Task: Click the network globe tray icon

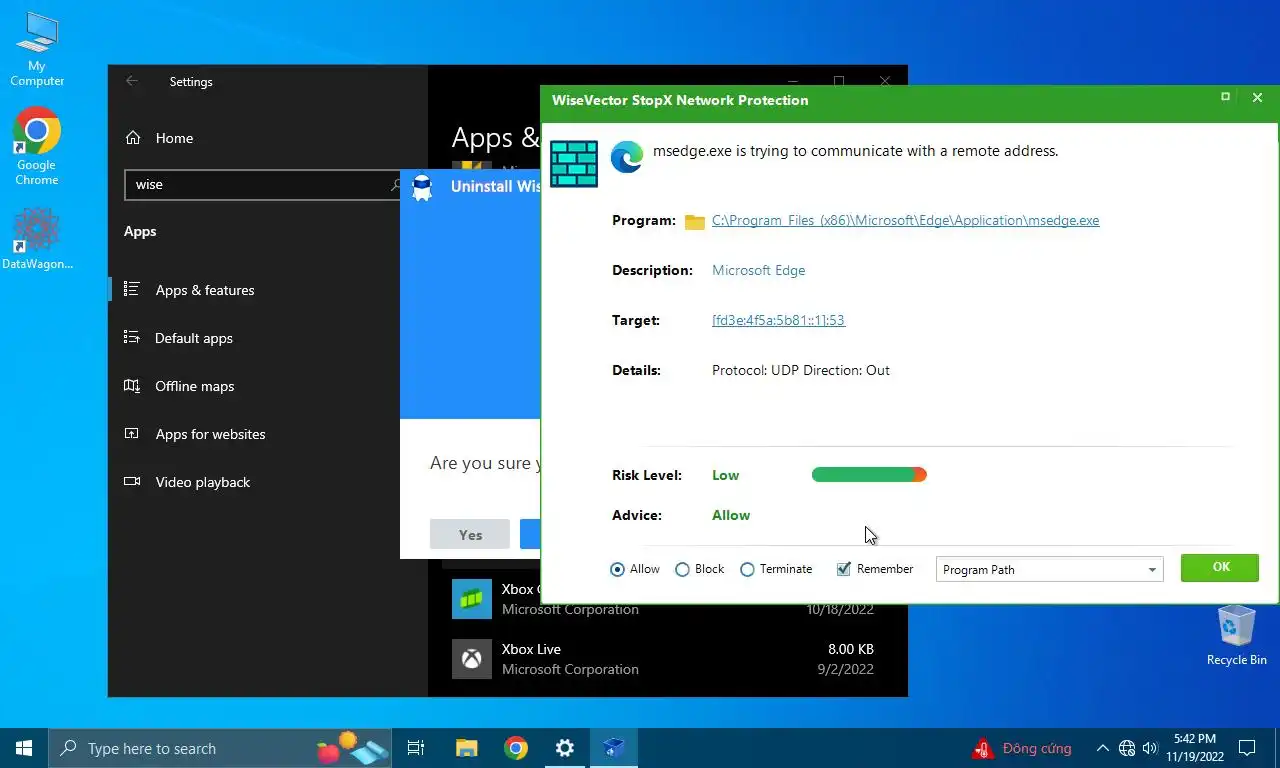Action: [1127, 748]
